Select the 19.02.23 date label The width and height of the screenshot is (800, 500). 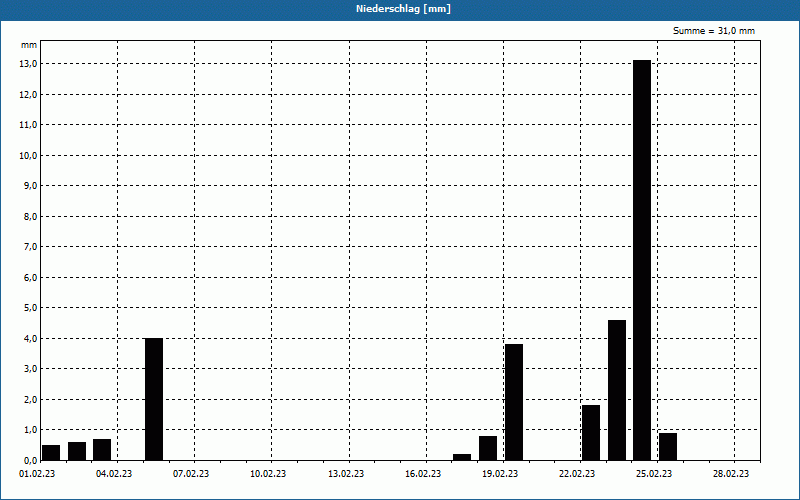click(500, 474)
